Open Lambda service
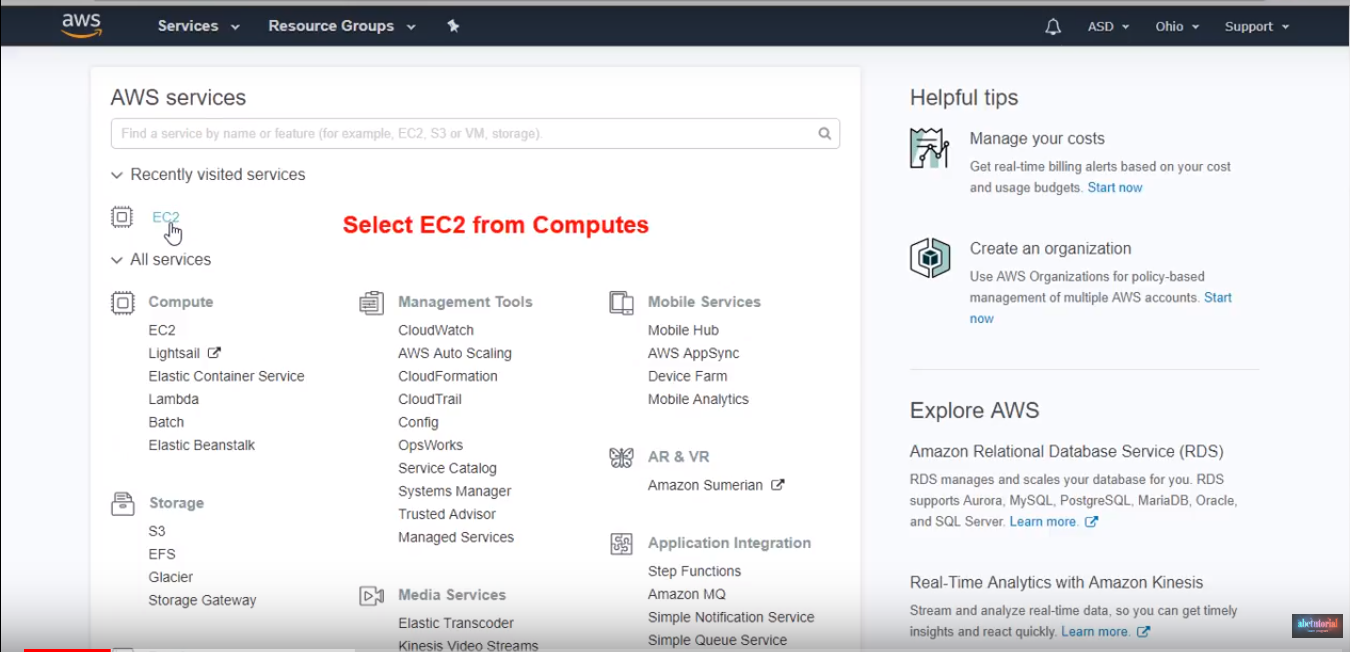The image size is (1350, 652). point(173,399)
